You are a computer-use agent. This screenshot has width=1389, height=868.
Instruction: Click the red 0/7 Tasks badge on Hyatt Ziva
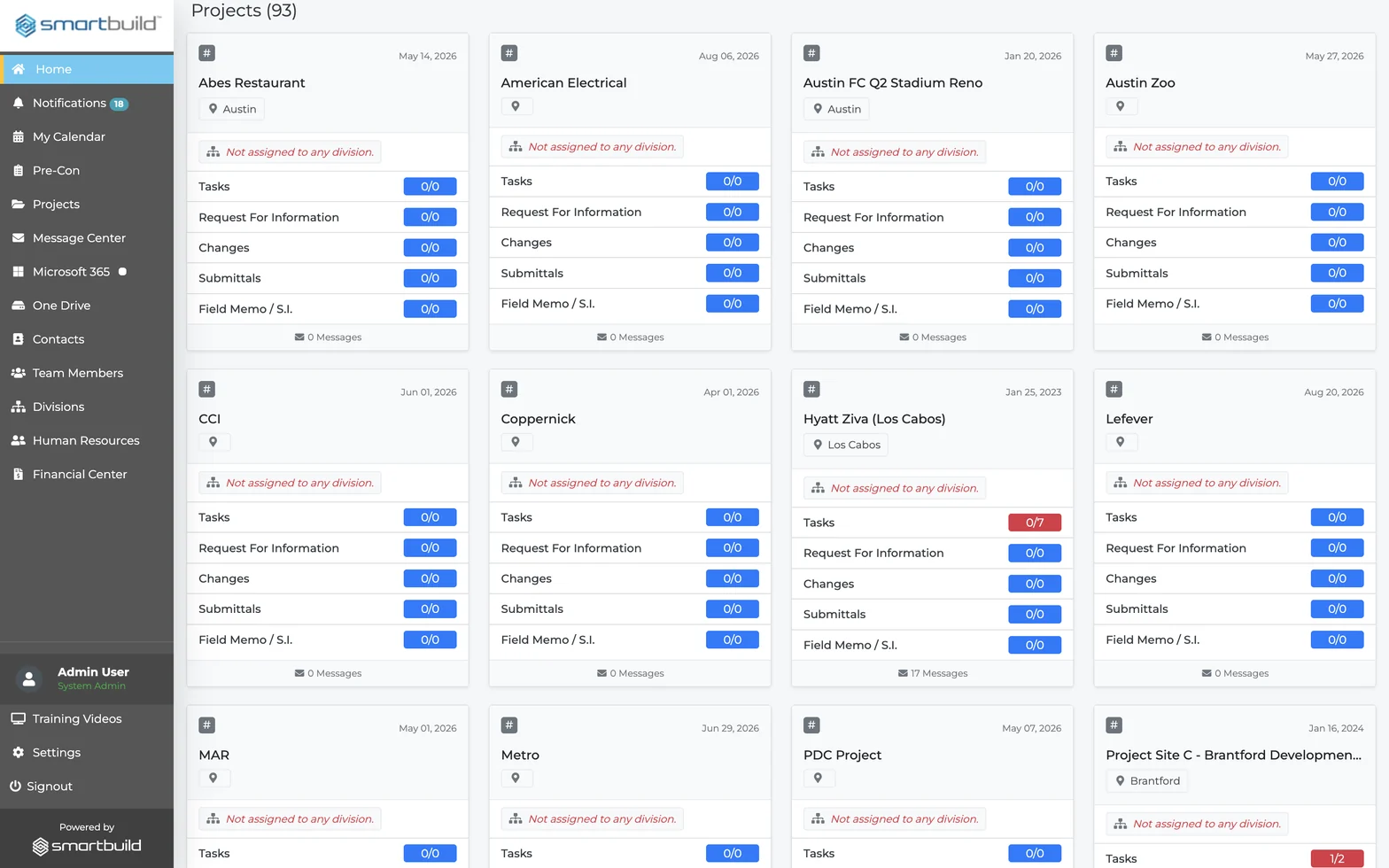1035,523
